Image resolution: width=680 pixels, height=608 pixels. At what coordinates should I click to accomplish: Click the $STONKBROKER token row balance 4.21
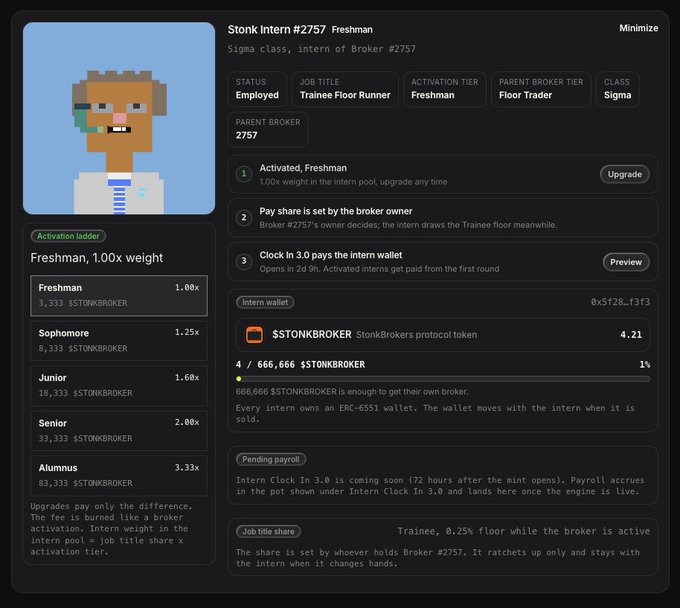point(631,335)
